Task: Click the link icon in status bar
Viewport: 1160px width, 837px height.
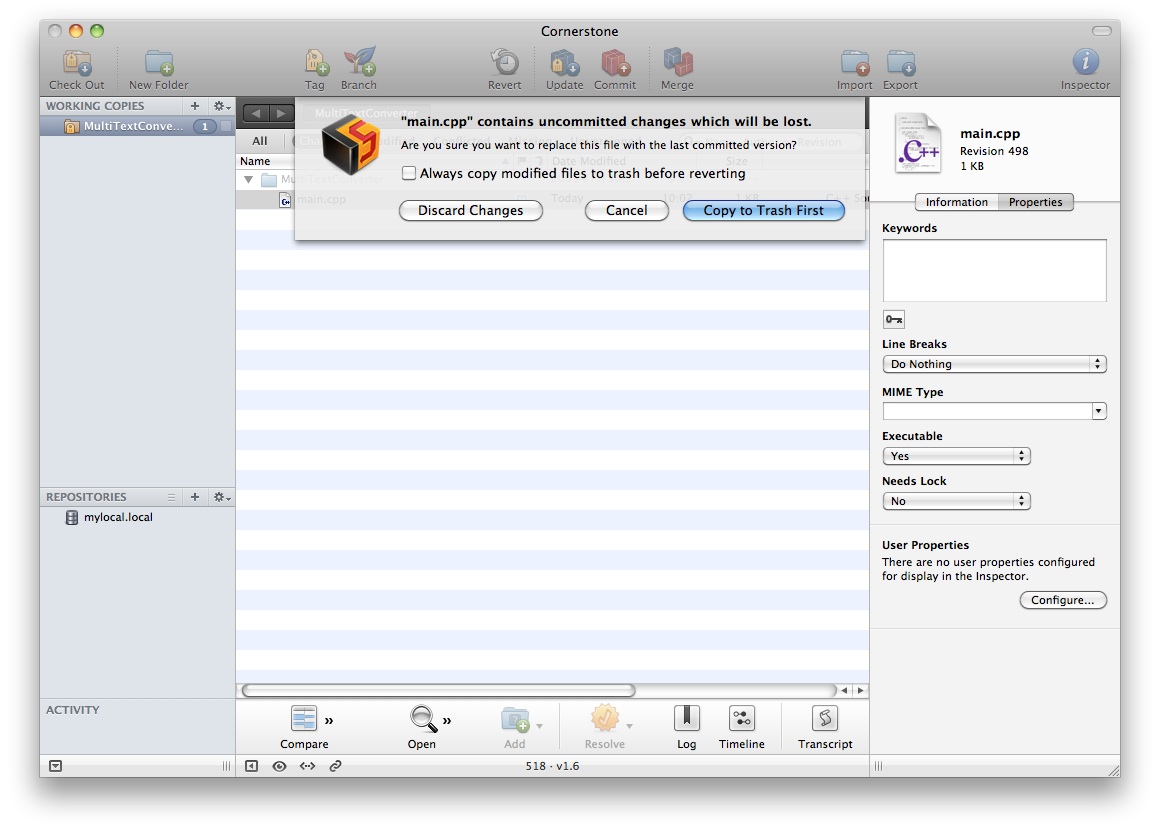Action: click(335, 767)
